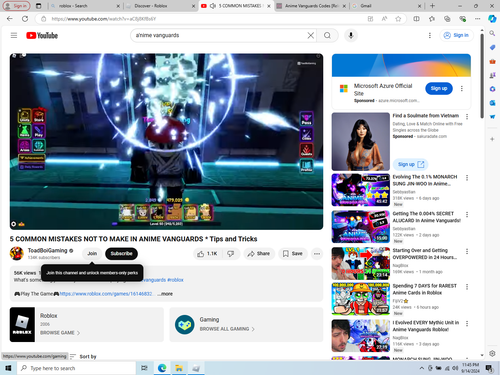500x375 pixels.
Task: Start voice search with microphone
Action: coord(351,35)
